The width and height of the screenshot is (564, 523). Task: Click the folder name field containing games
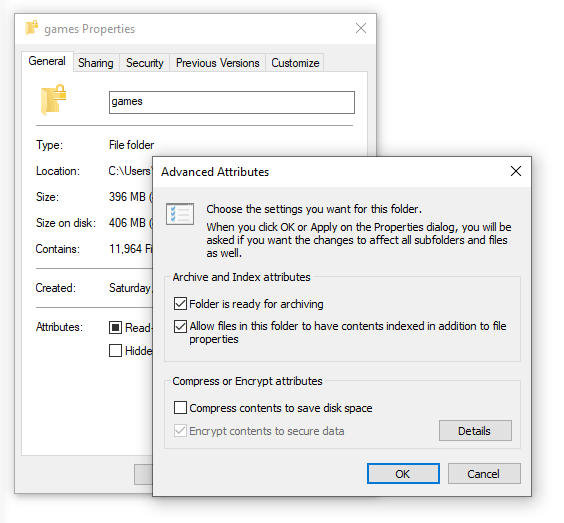pyautogui.click(x=232, y=103)
